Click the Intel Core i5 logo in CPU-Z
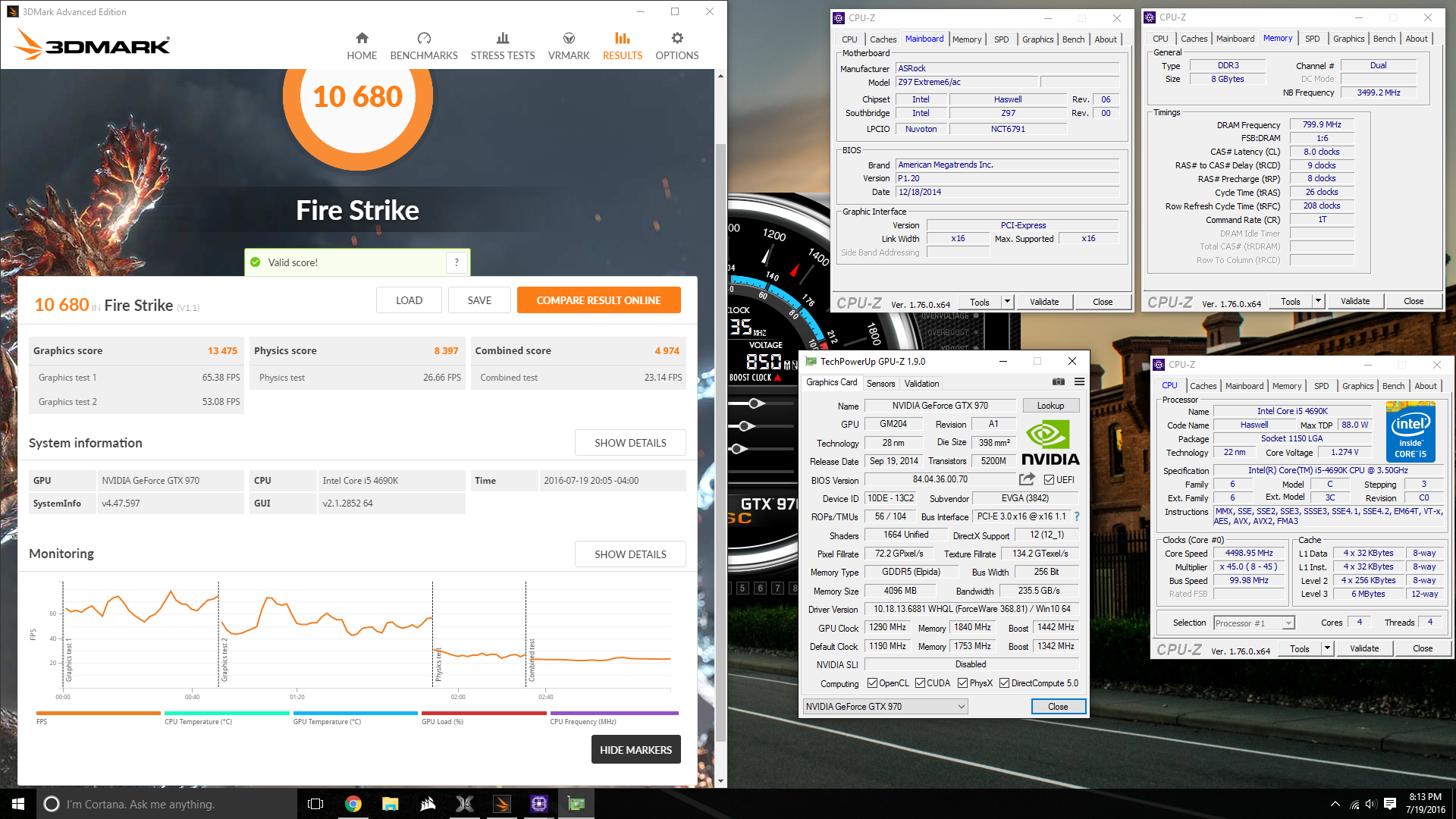1456x819 pixels. click(x=1410, y=432)
